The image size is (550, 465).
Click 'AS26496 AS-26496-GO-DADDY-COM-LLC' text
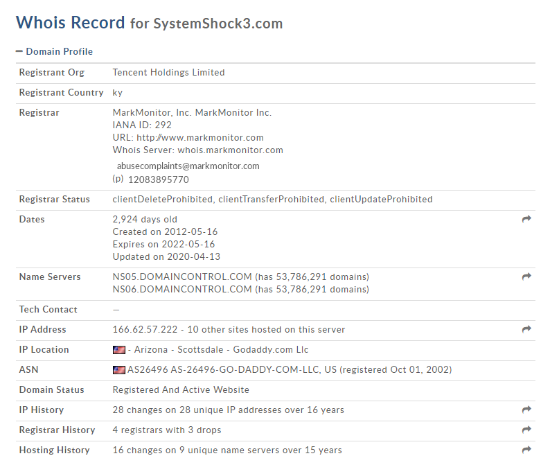tap(223, 370)
